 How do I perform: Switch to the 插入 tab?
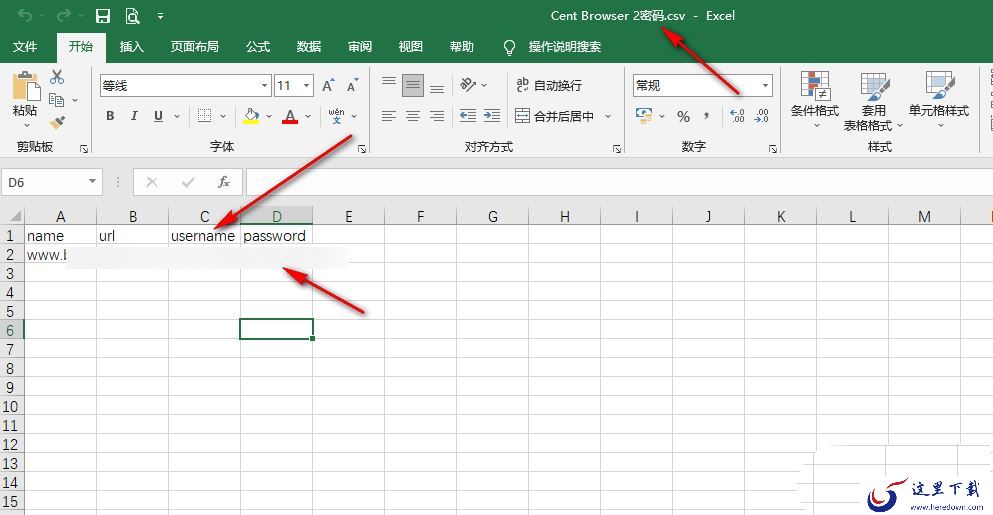click(132, 47)
